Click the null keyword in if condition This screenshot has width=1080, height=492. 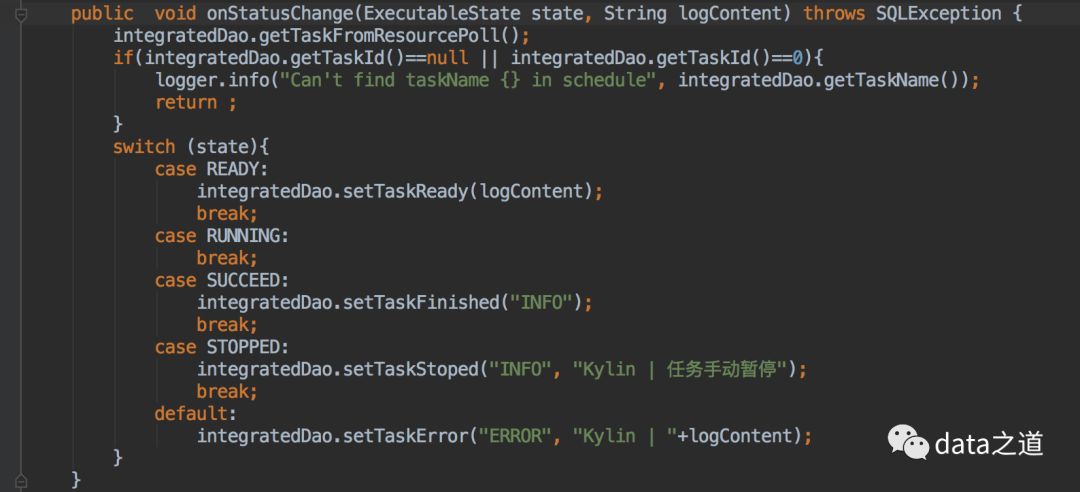447,59
